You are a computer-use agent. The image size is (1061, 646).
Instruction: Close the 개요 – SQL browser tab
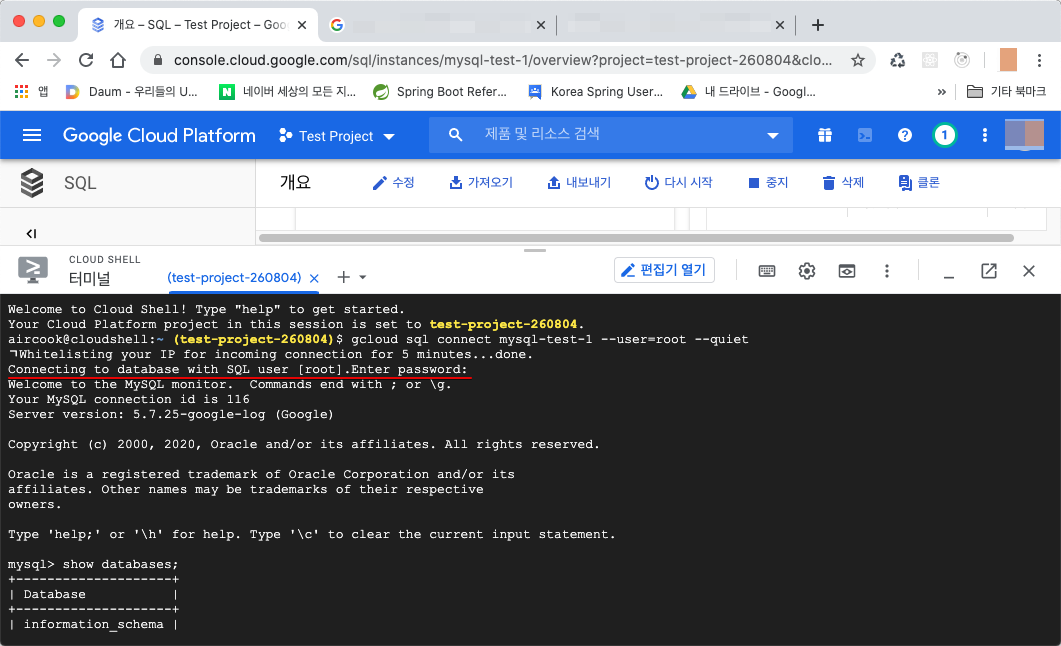tap(302, 25)
